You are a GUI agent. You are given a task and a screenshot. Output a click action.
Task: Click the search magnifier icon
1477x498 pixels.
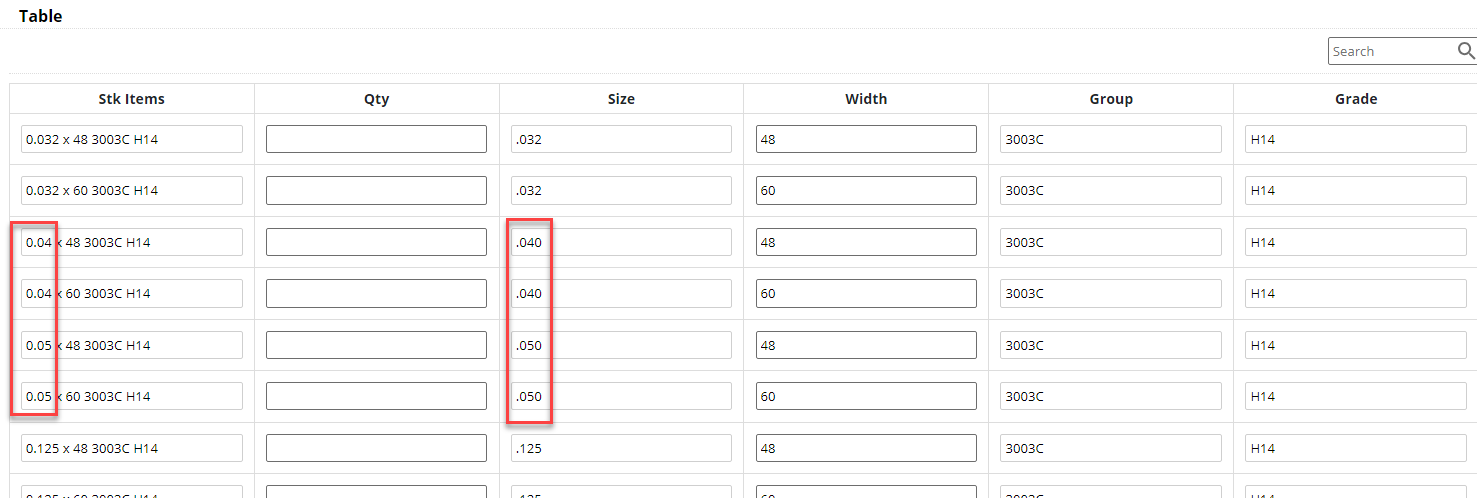(1466, 51)
